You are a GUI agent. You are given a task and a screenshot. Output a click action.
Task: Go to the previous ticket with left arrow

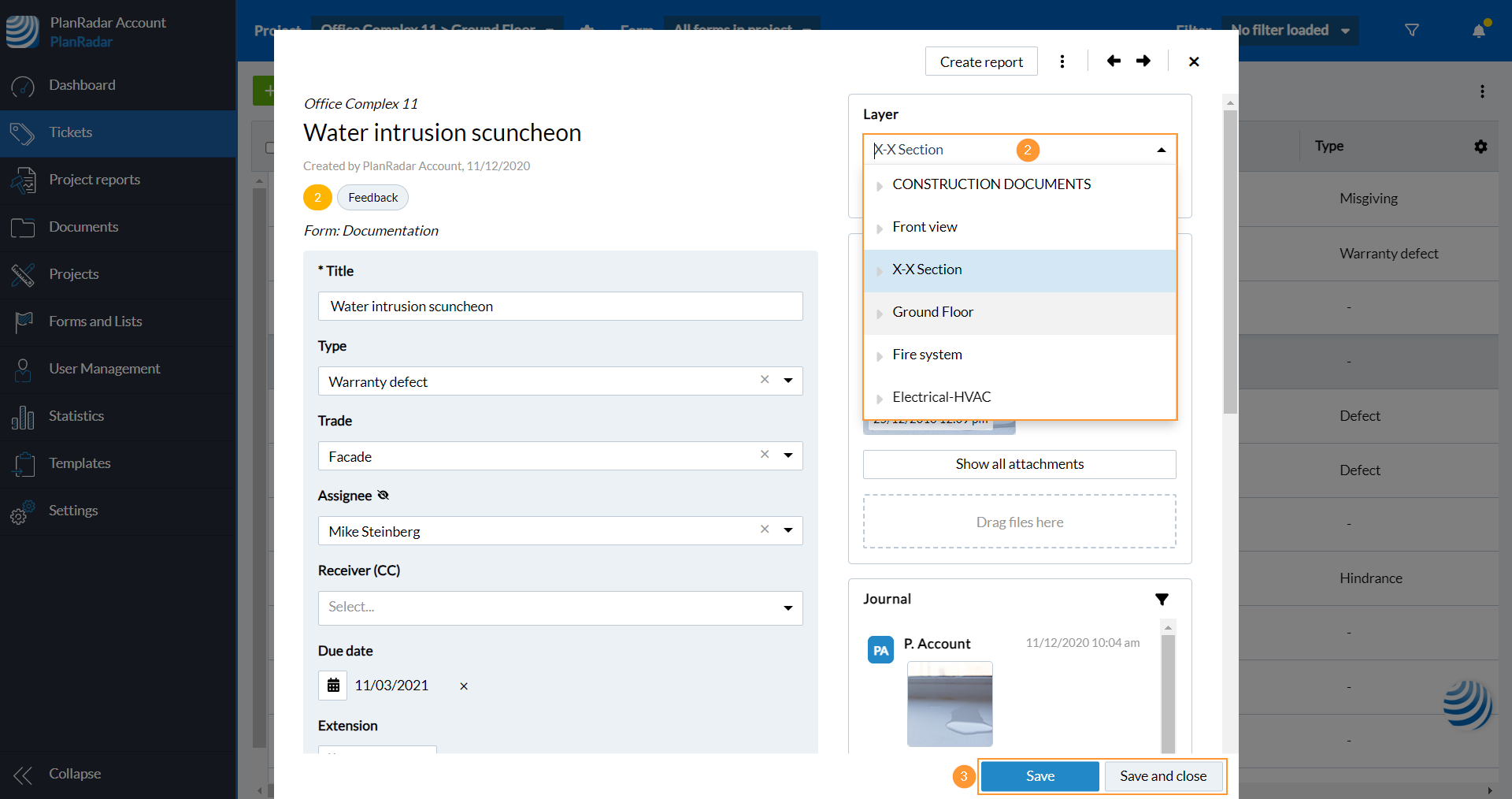pyautogui.click(x=1114, y=61)
